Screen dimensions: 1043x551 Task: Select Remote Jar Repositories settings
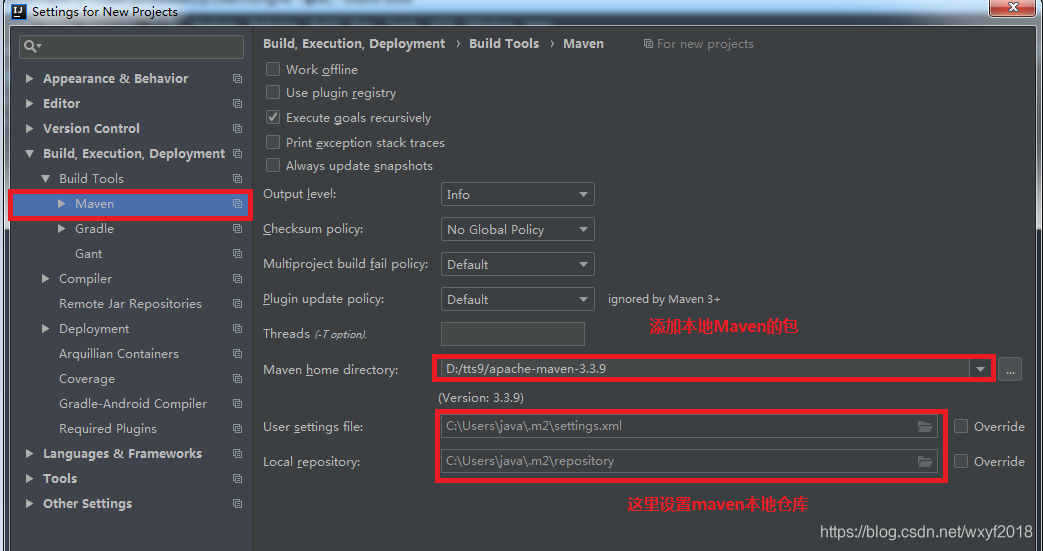[130, 303]
